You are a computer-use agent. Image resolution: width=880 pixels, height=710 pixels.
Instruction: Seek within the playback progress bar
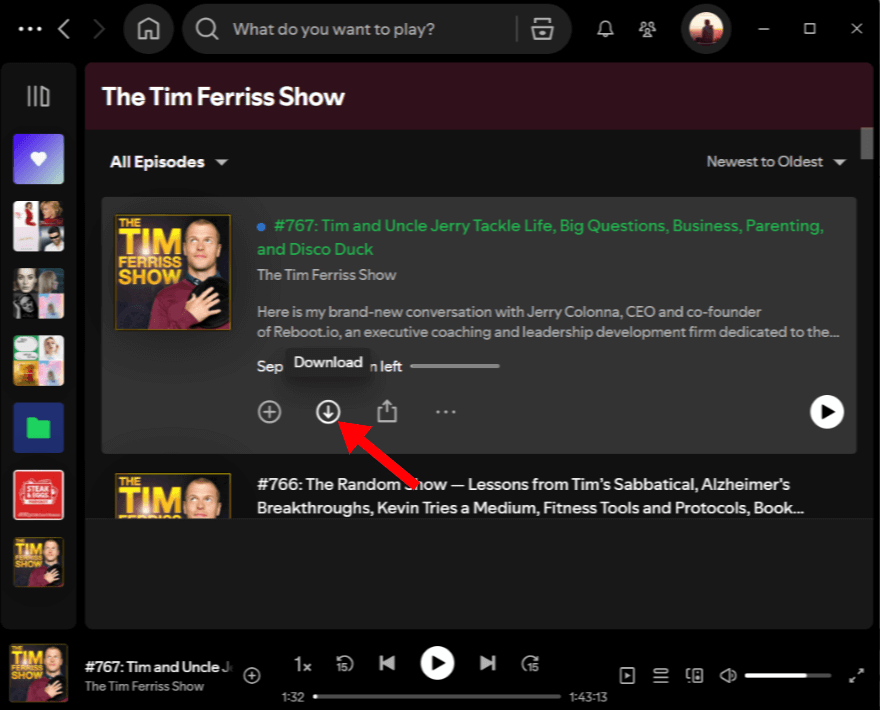click(437, 697)
